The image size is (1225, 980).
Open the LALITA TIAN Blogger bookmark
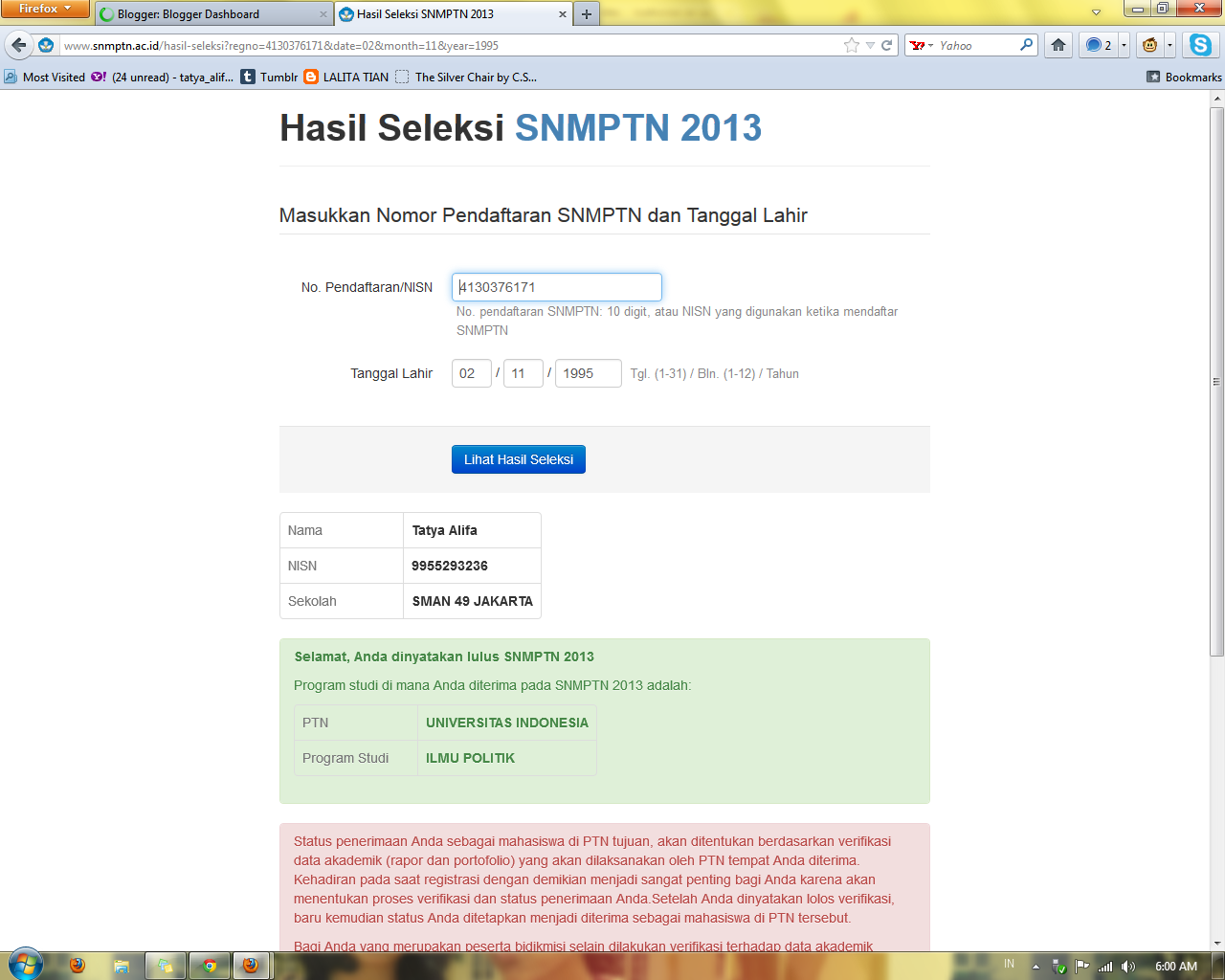tap(346, 78)
